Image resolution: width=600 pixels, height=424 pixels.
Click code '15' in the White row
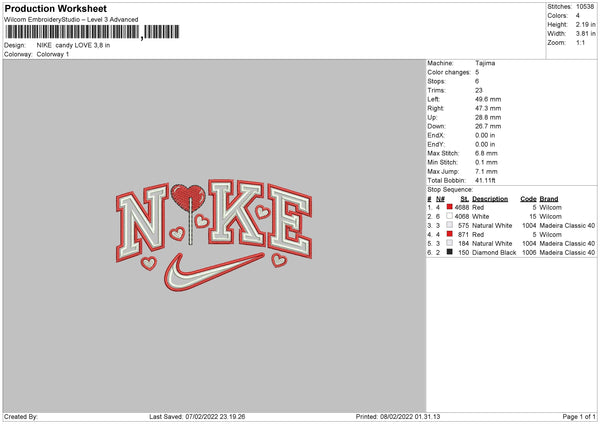pyautogui.click(x=533, y=217)
